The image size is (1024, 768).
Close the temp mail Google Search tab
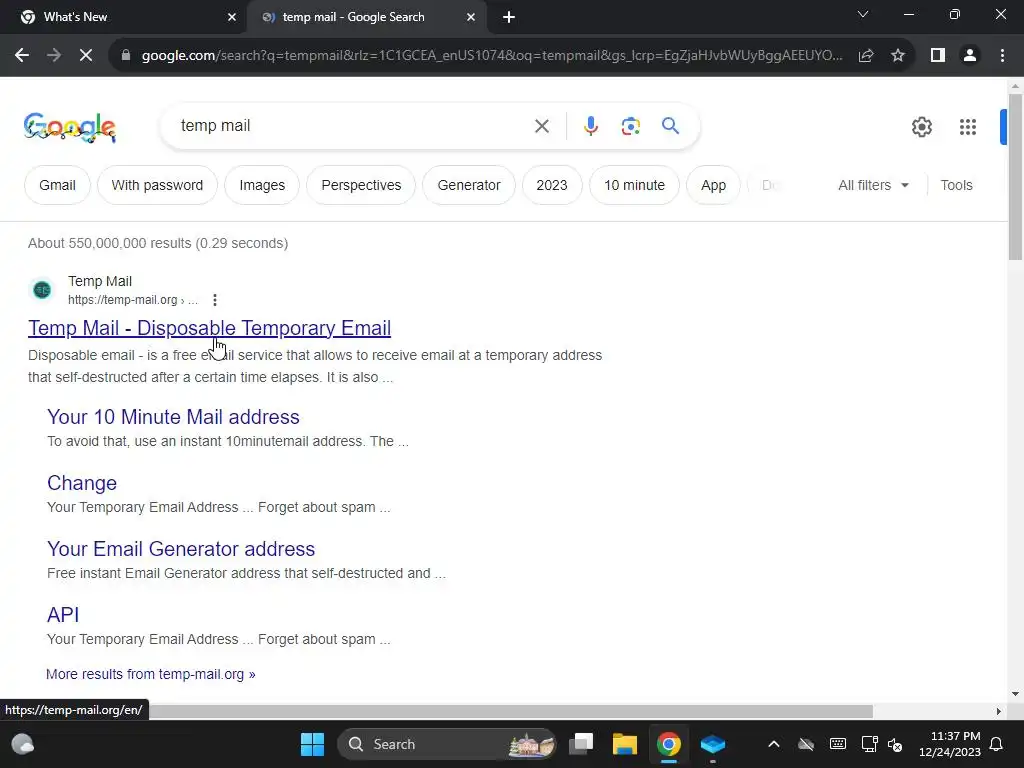471,17
